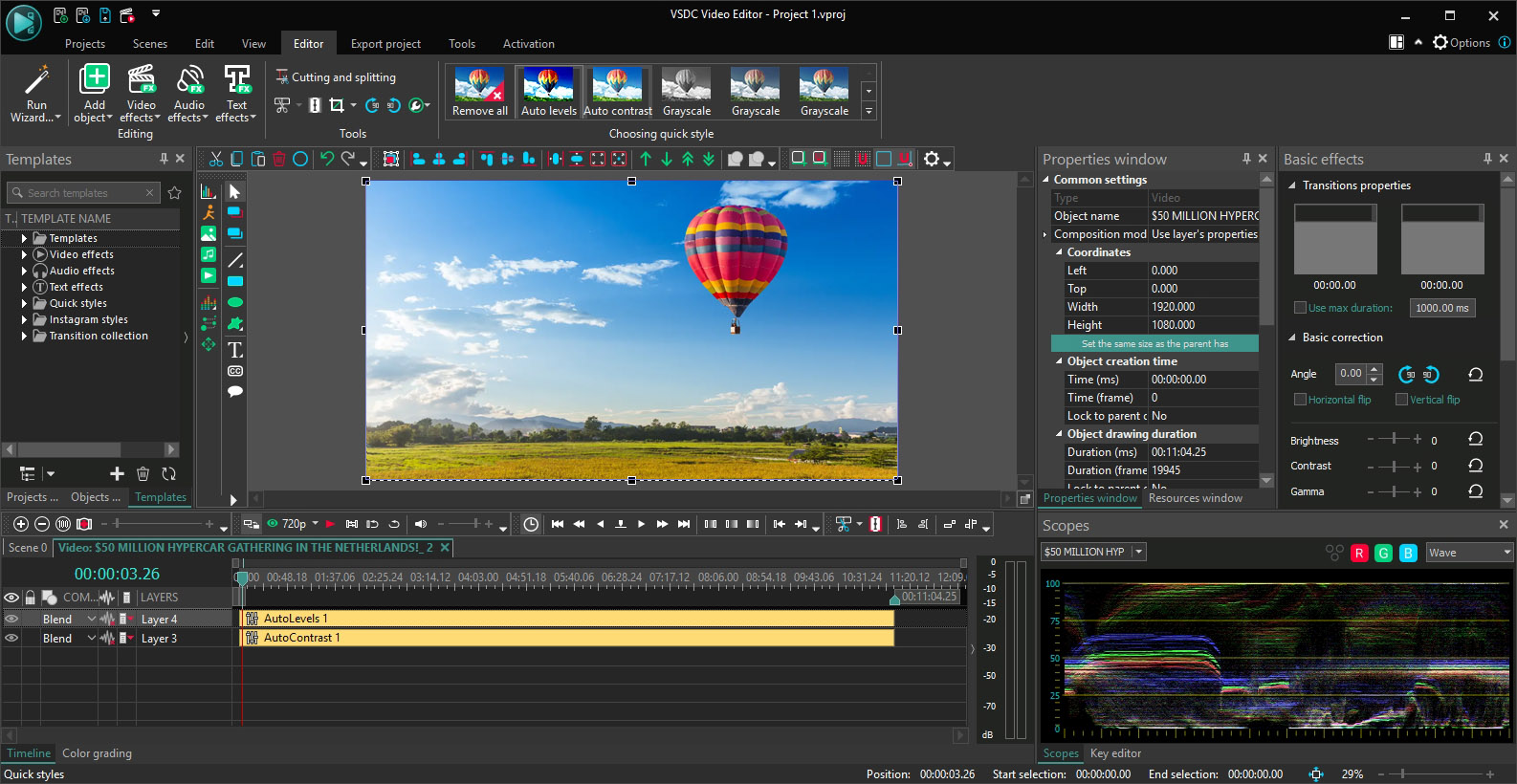1517x784 pixels.
Task: Click the red R channel icon in Scopes
Action: point(1358,553)
